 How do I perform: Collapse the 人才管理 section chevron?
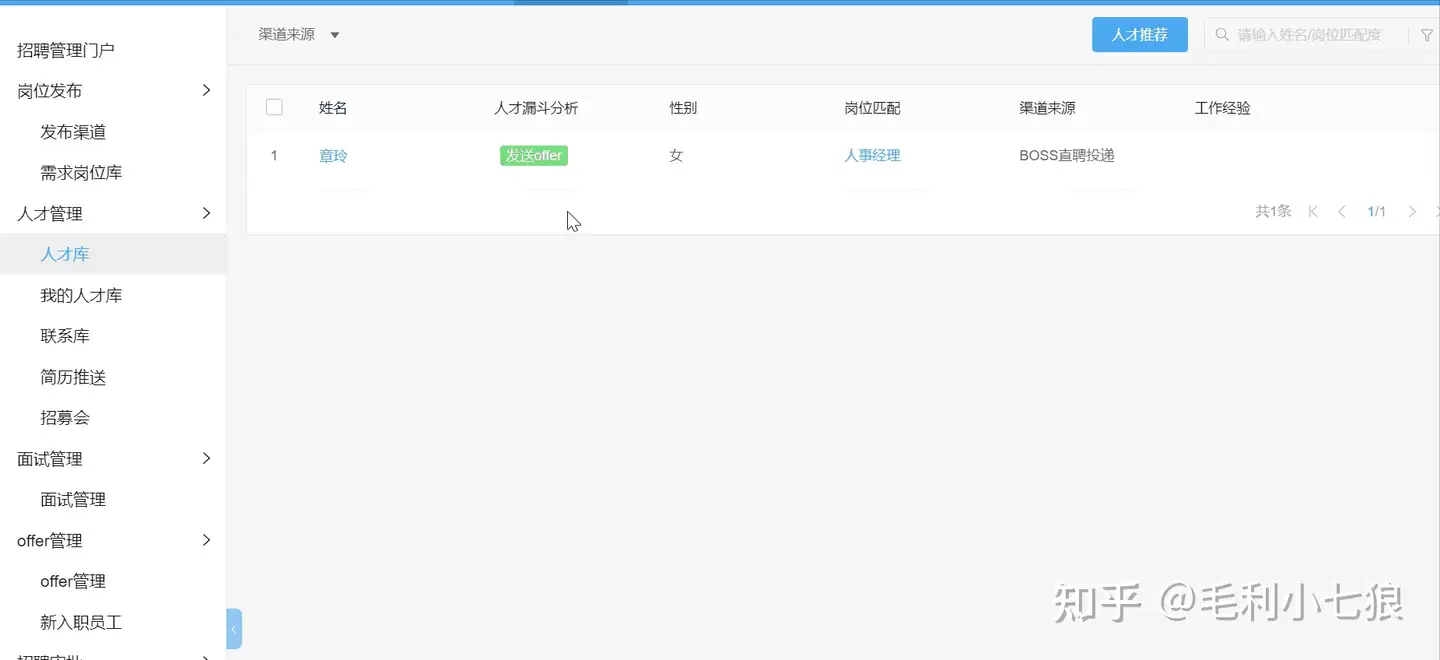206,213
